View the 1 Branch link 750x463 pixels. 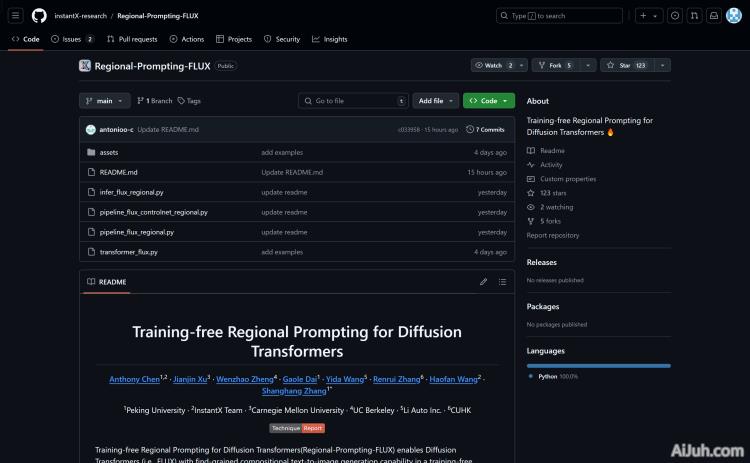[154, 101]
